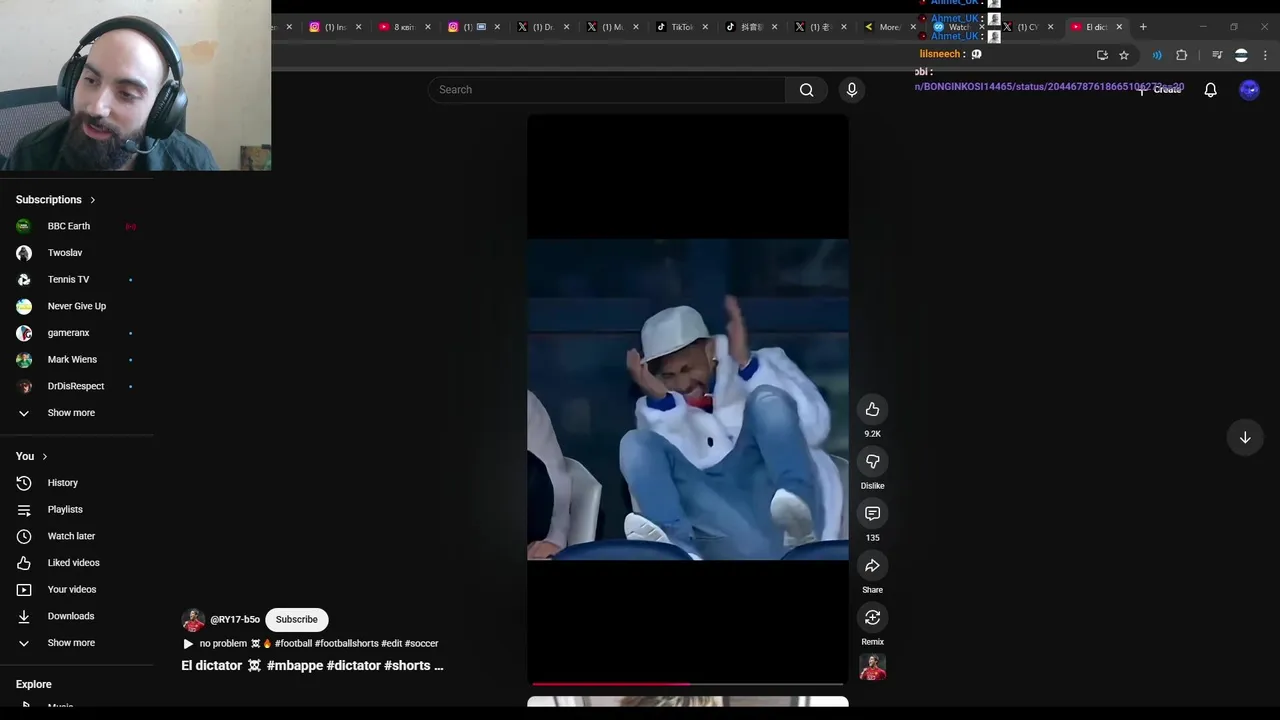Screen dimensions: 1280x720
Task: Open the #mbappe hashtag link
Action: [x=295, y=665]
